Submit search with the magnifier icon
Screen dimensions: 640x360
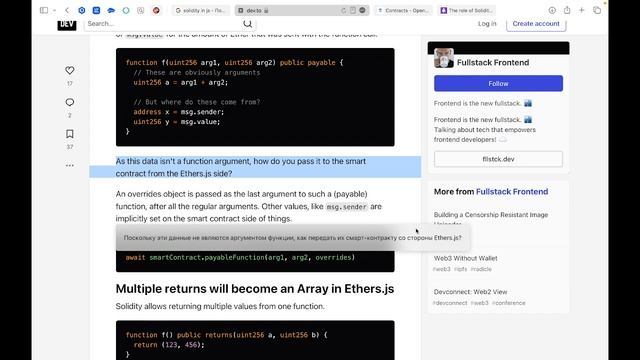[x=247, y=24]
